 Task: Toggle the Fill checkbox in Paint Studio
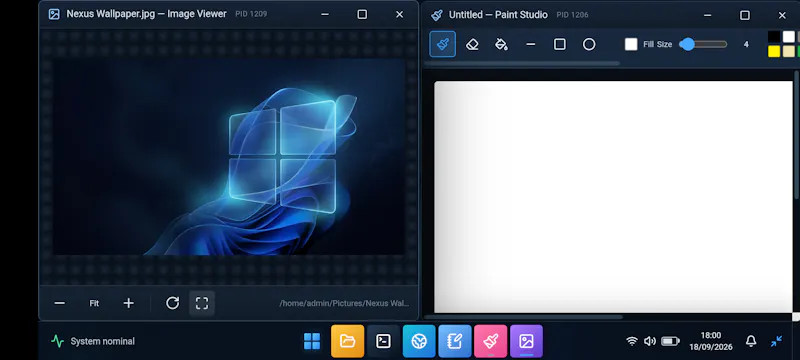pos(631,44)
